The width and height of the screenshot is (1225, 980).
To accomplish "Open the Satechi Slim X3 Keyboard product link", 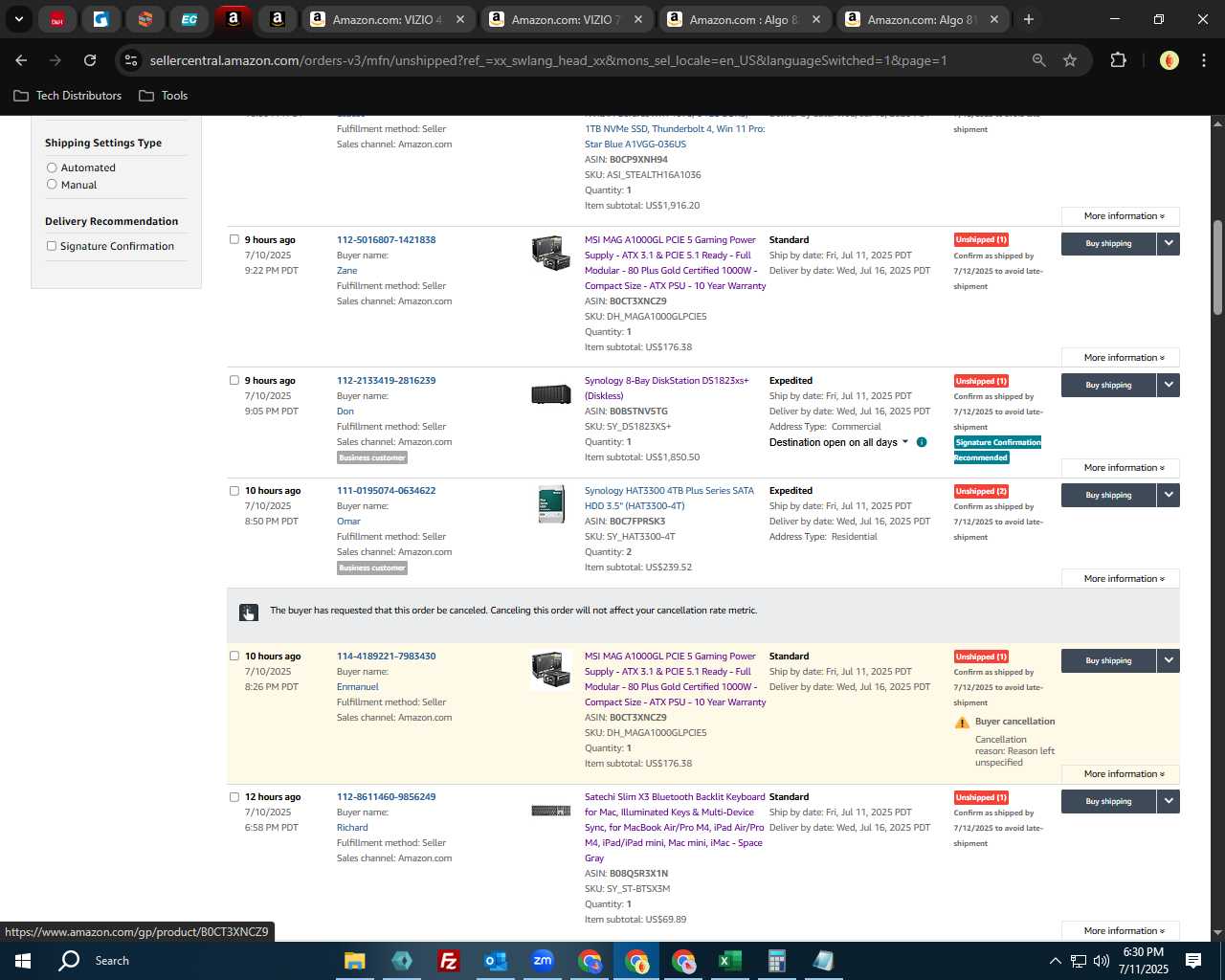I will 675,827.
